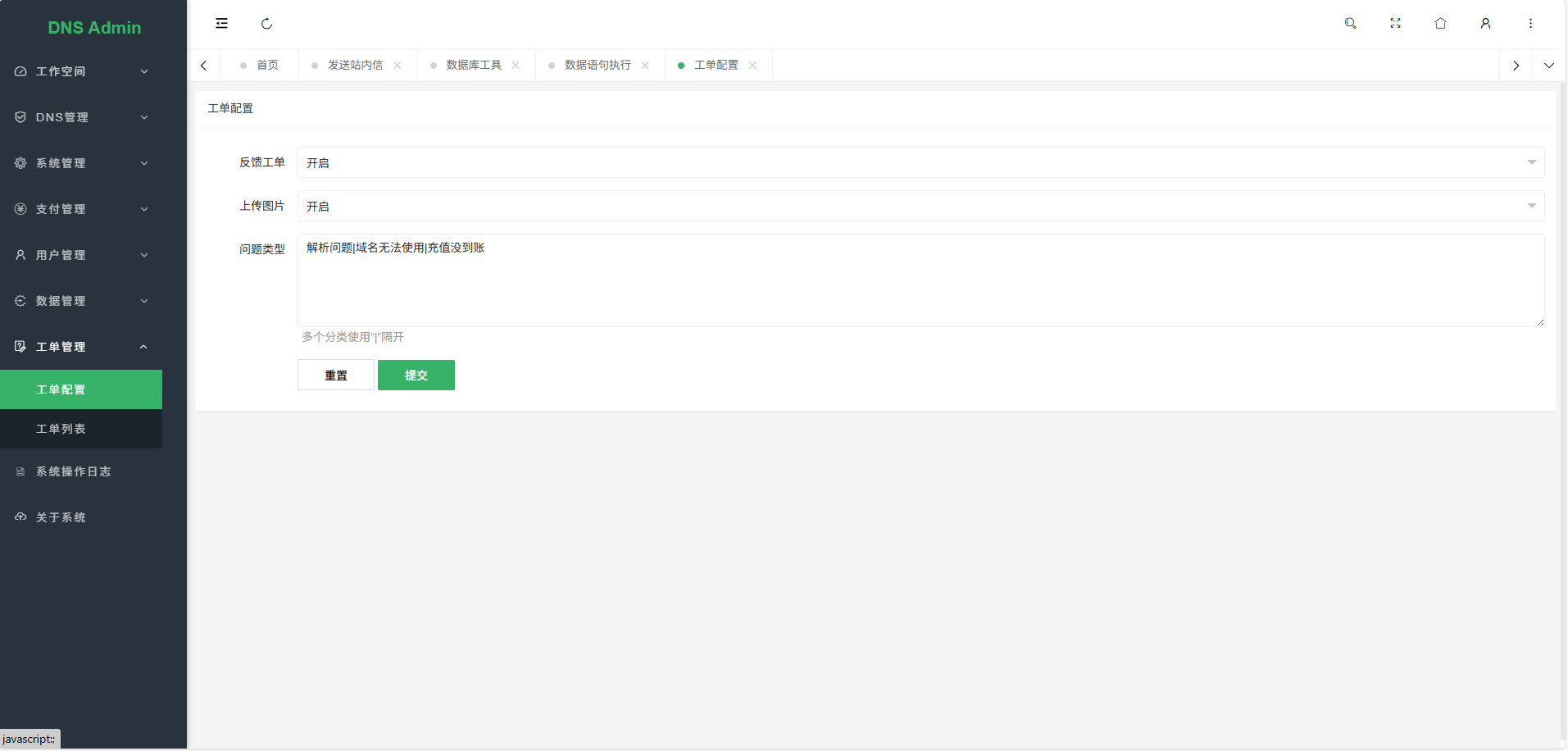Click the green 提交 button
Image resolution: width=1568 pixels, height=751 pixels.
coord(416,375)
